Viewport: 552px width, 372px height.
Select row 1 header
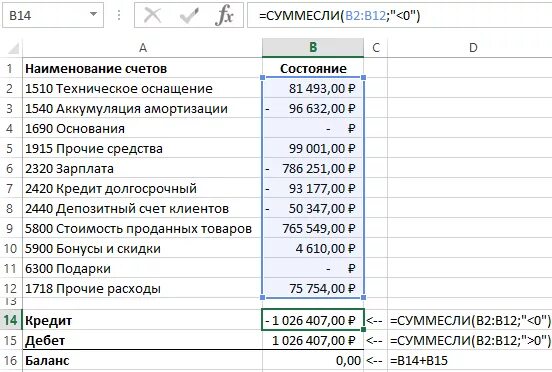[10, 68]
